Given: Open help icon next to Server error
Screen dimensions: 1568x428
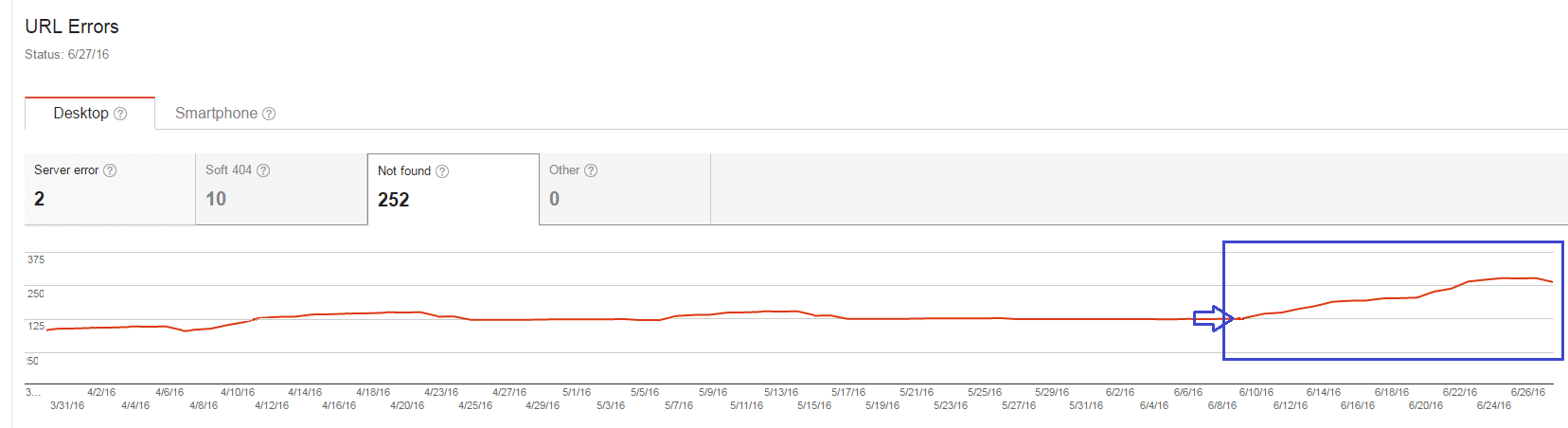Looking at the screenshot, I should [110, 170].
